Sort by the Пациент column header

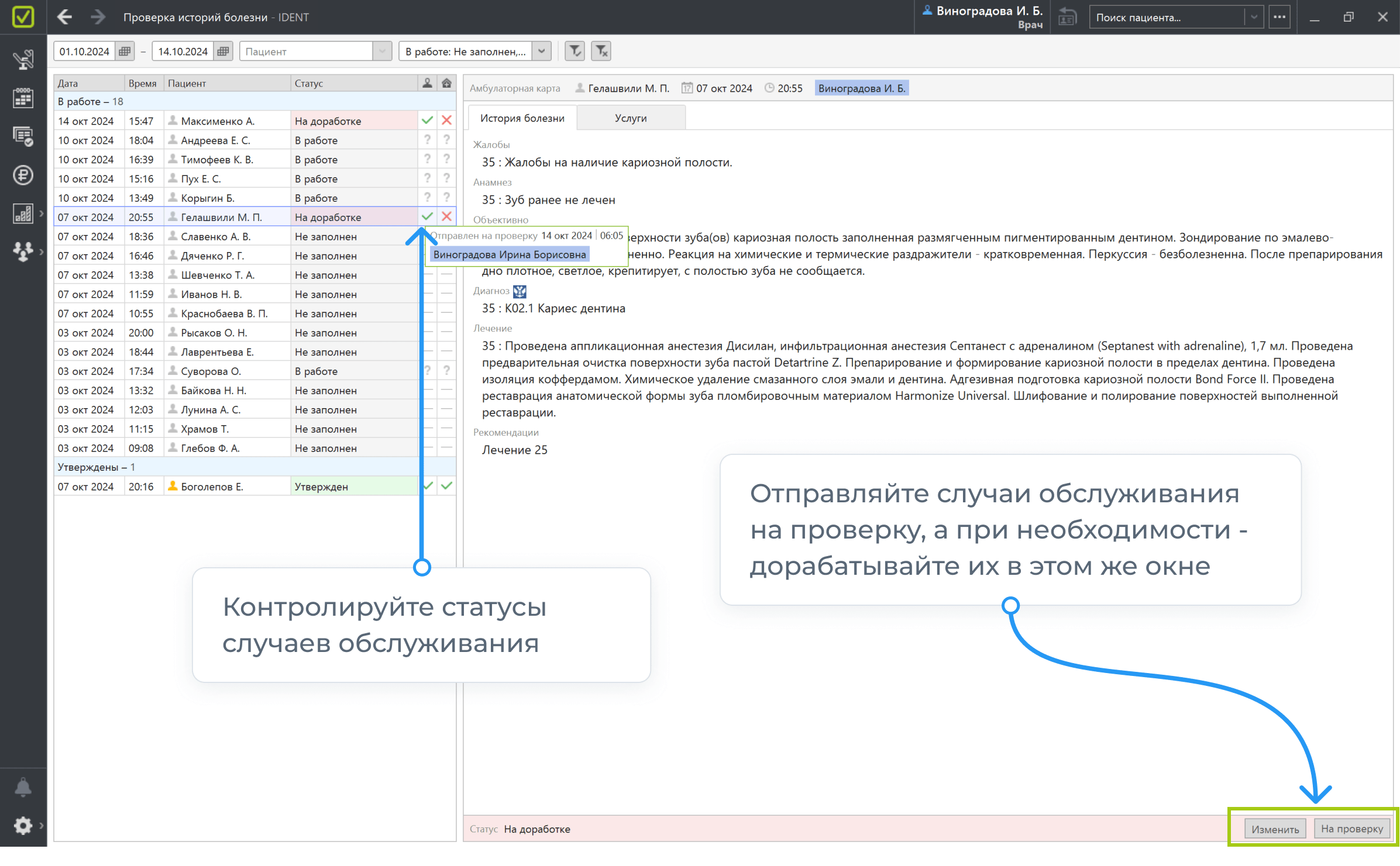click(227, 83)
